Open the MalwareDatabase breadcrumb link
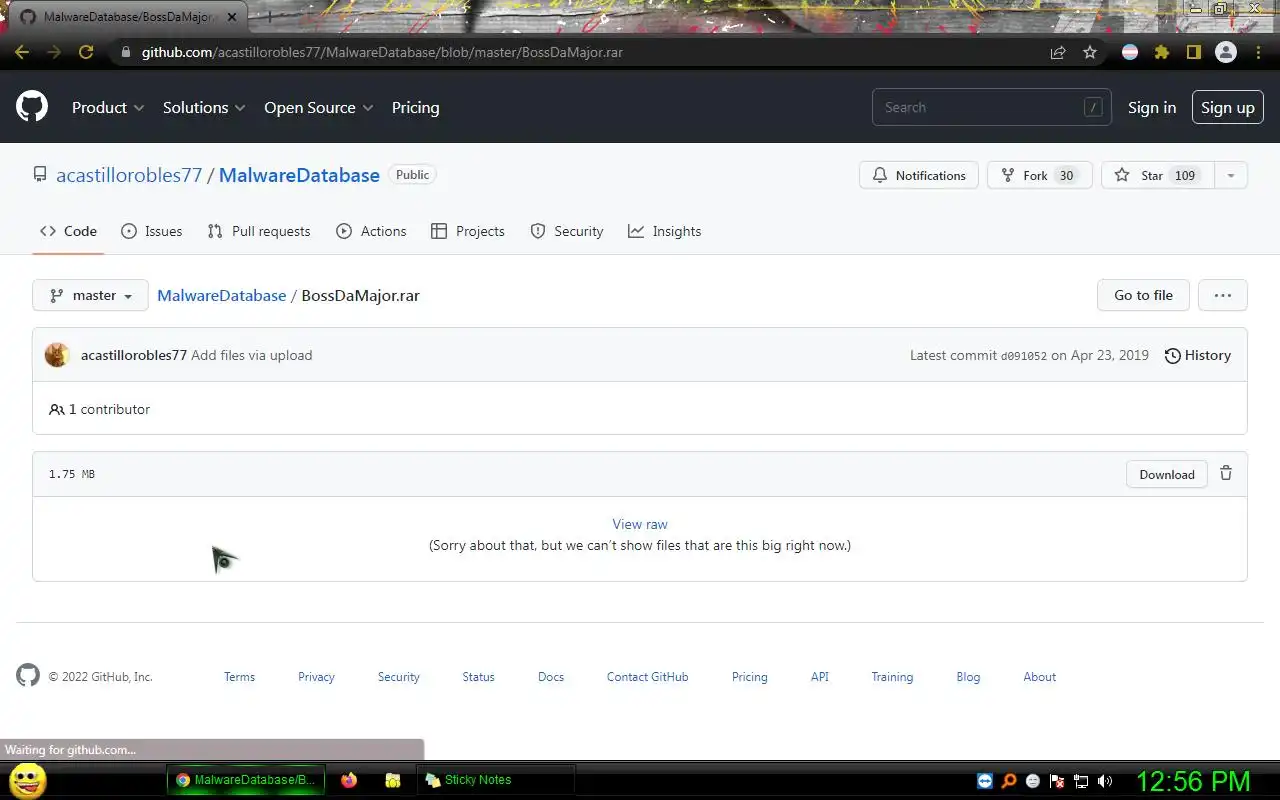1280x800 pixels. tap(221, 295)
